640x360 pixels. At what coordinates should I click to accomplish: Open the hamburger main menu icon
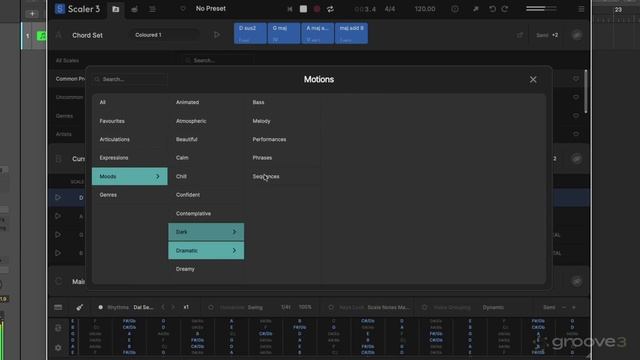[x=581, y=9]
